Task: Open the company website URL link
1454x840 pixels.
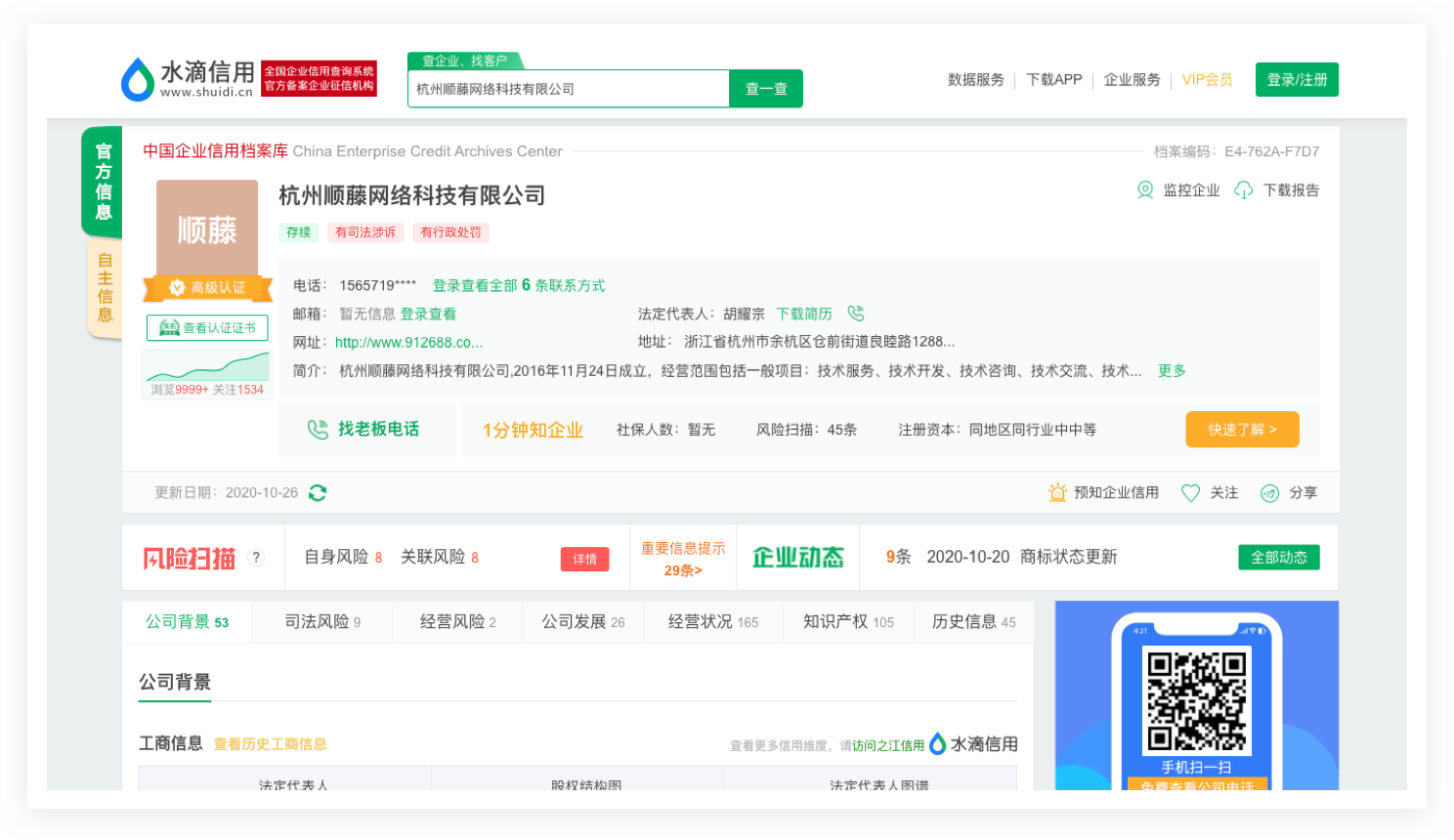Action: [408, 342]
